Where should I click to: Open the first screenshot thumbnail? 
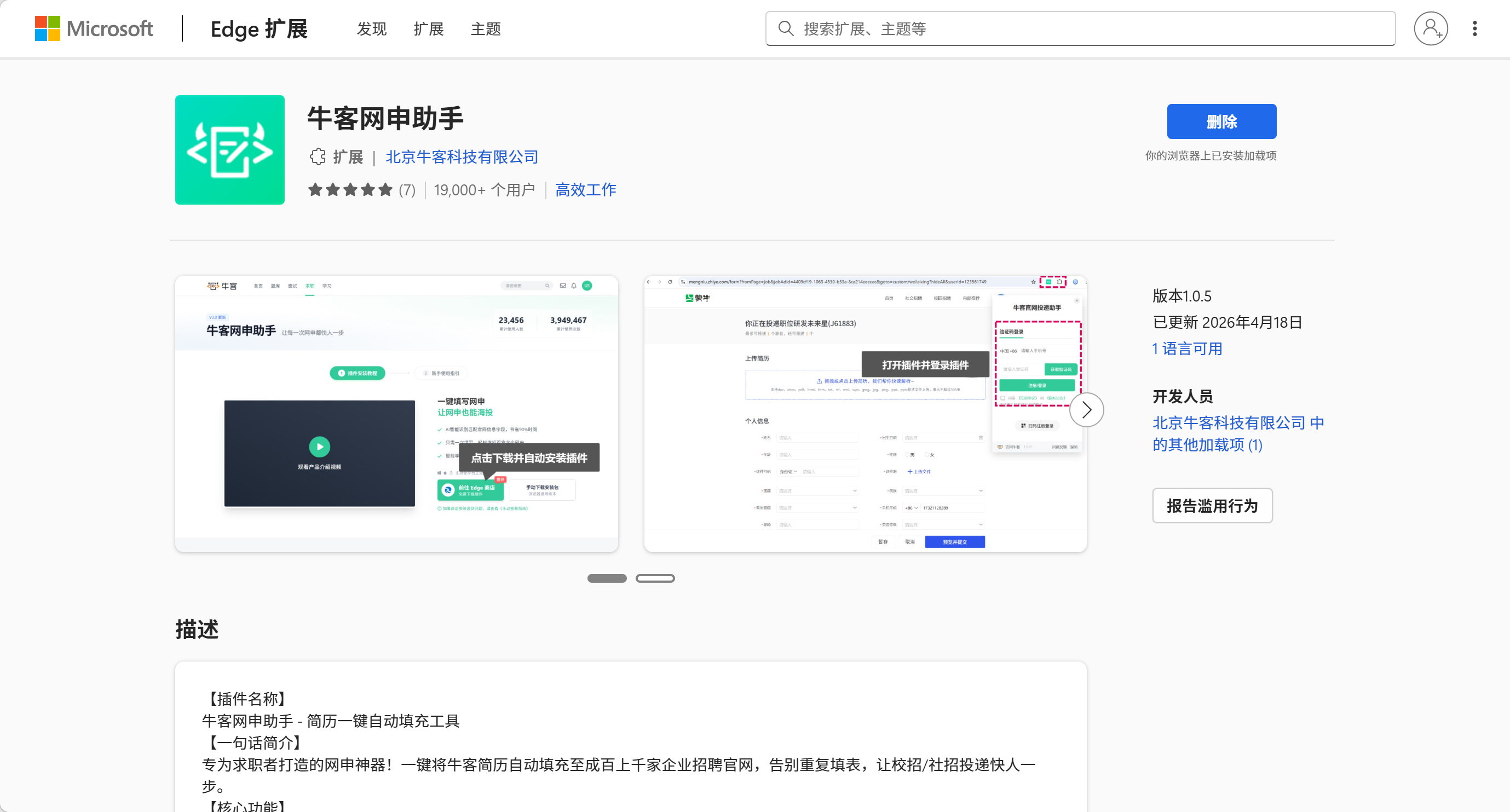click(396, 414)
